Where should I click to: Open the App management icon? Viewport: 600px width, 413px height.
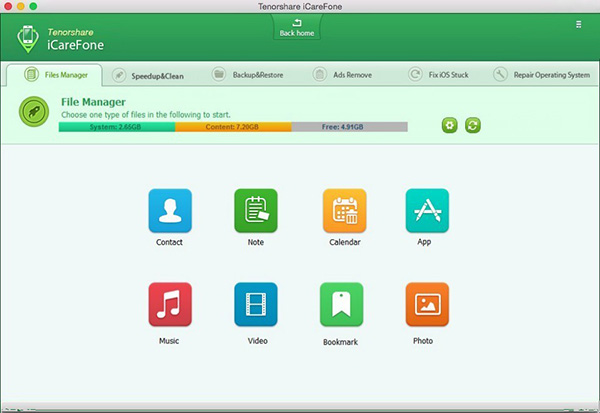click(x=427, y=211)
